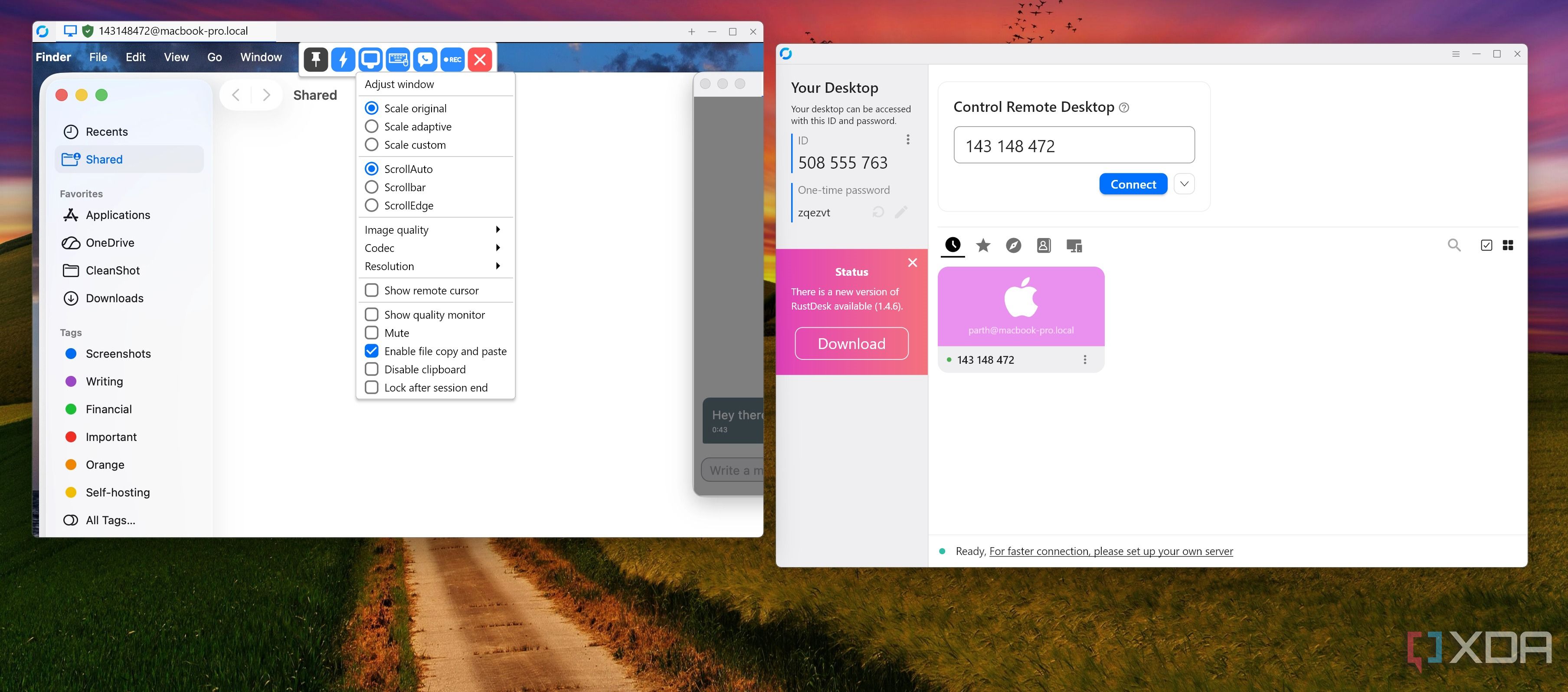Image resolution: width=1568 pixels, height=692 pixels.
Task: Click the search magnifier in RustDesk
Action: (1454, 245)
